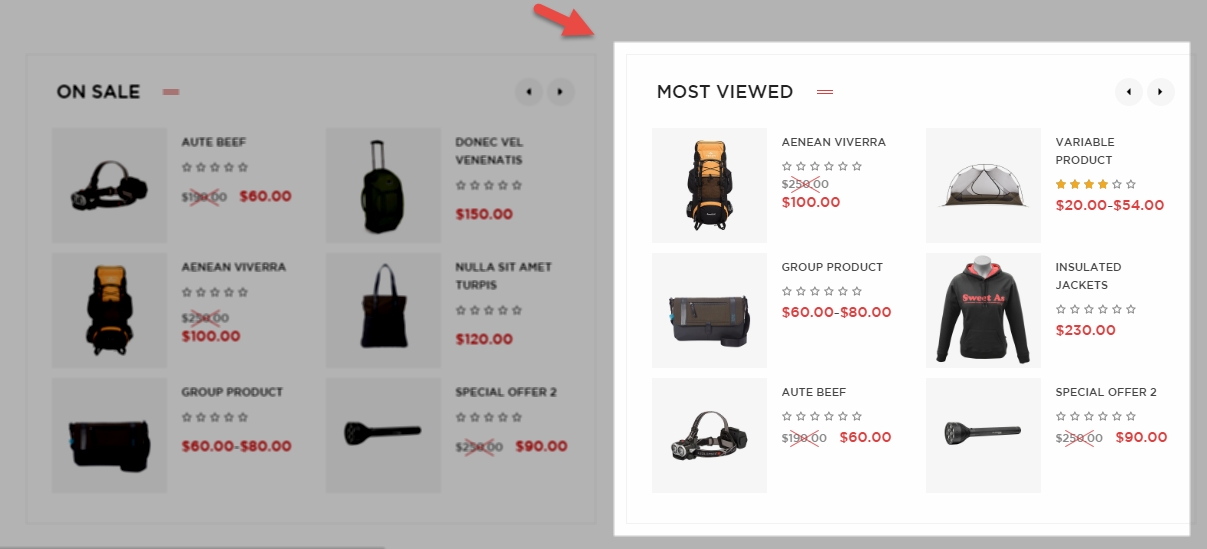1207x549 pixels.
Task: Click star rating under Aute Beef in On Sale
Action: click(x=215, y=167)
